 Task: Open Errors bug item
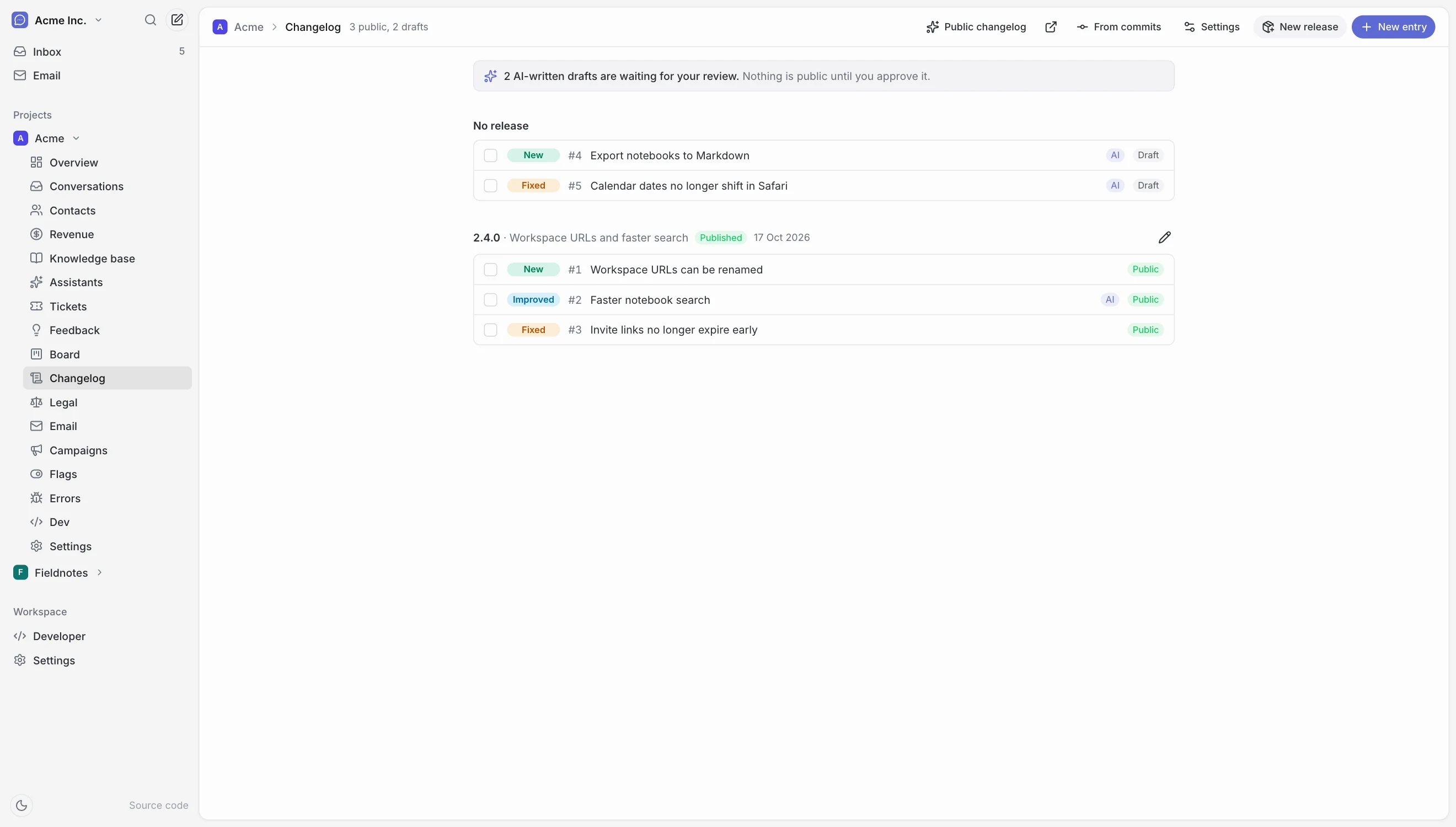tap(107, 498)
